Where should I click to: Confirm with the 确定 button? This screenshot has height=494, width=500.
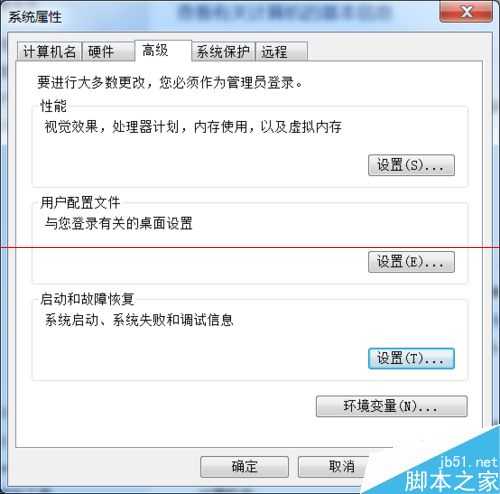pos(244,466)
